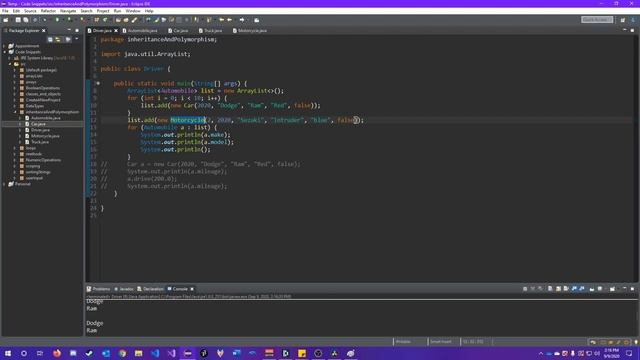Image resolution: width=640 pixels, height=360 pixels.
Task: Open the Run menu
Action: tap(118, 11)
